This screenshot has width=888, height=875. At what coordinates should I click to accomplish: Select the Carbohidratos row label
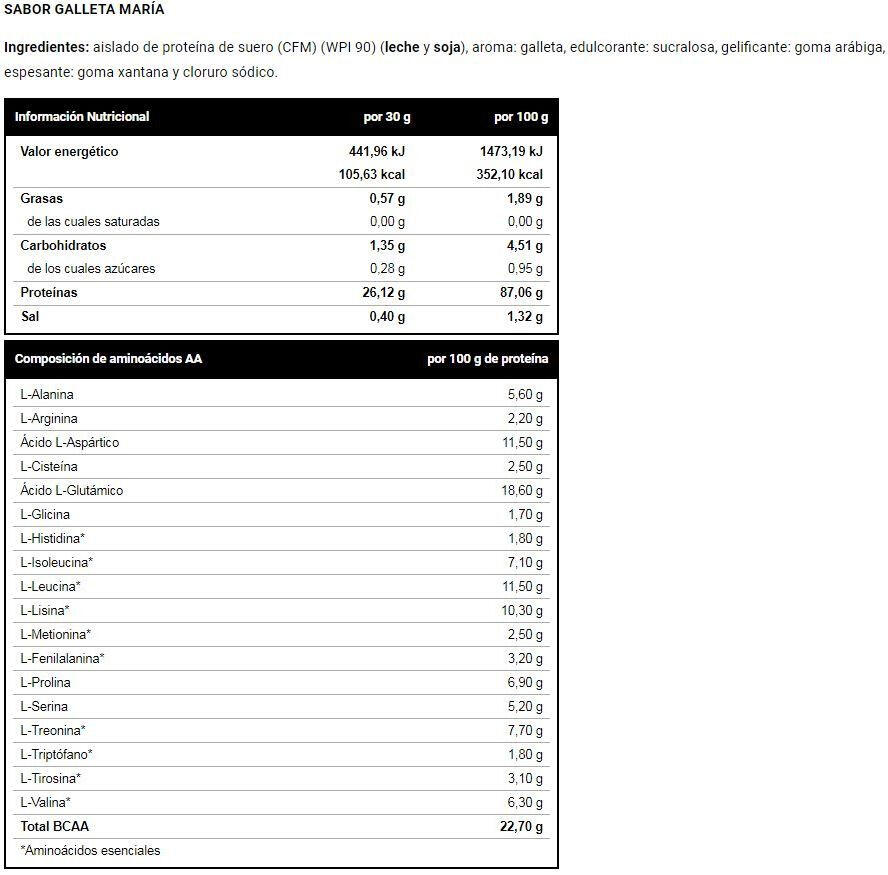coord(63,245)
